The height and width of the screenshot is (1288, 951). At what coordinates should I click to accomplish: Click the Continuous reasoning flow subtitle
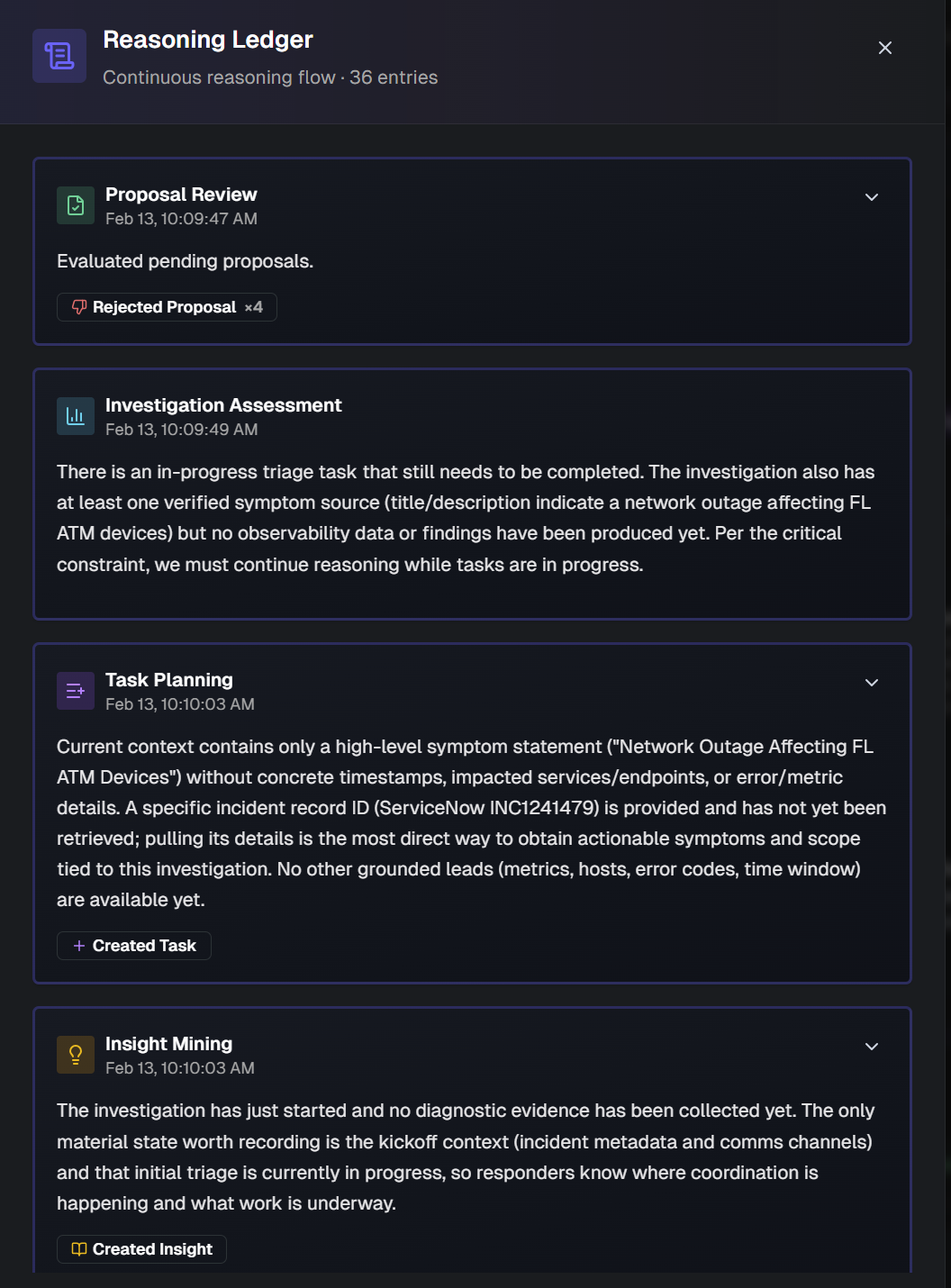coord(270,77)
